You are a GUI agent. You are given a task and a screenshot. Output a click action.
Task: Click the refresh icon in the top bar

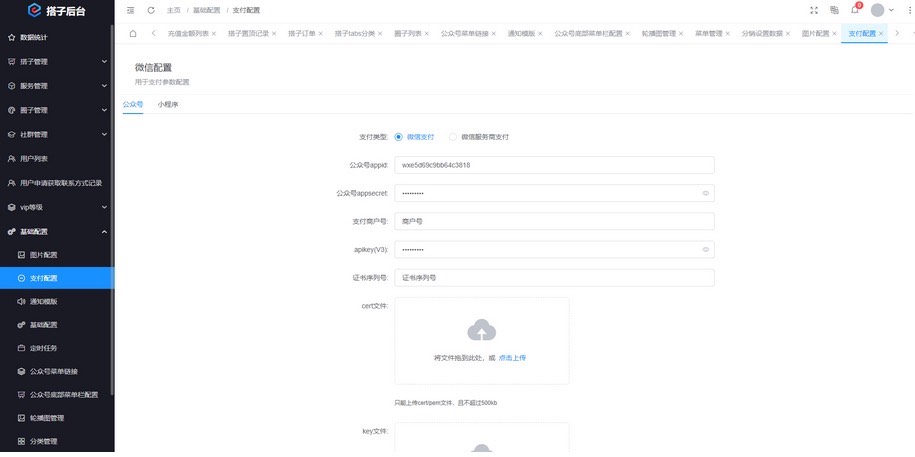click(151, 10)
